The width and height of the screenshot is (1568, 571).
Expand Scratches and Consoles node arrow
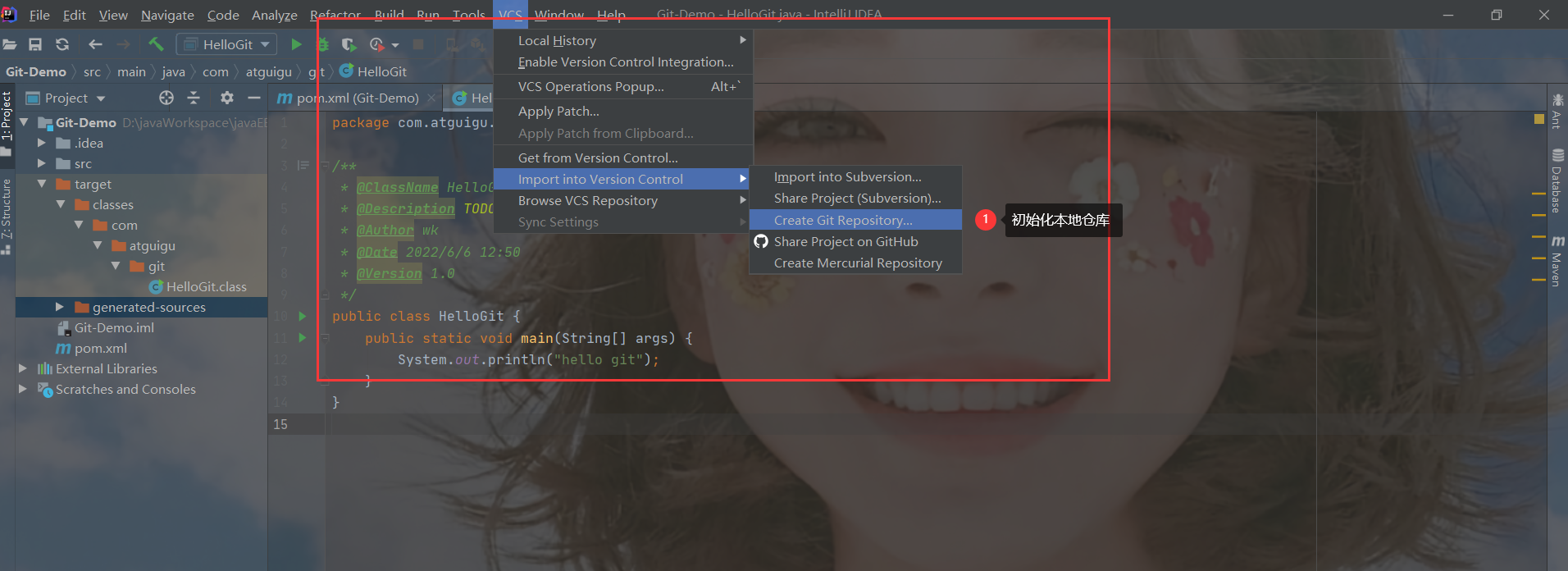pyautogui.click(x=23, y=389)
